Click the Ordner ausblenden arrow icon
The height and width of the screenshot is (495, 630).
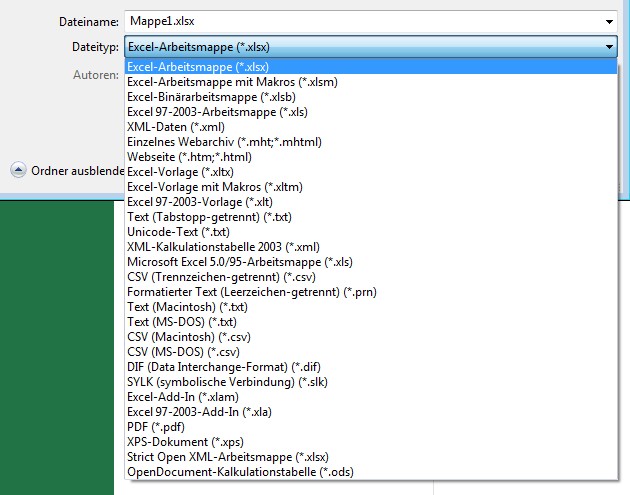18,170
